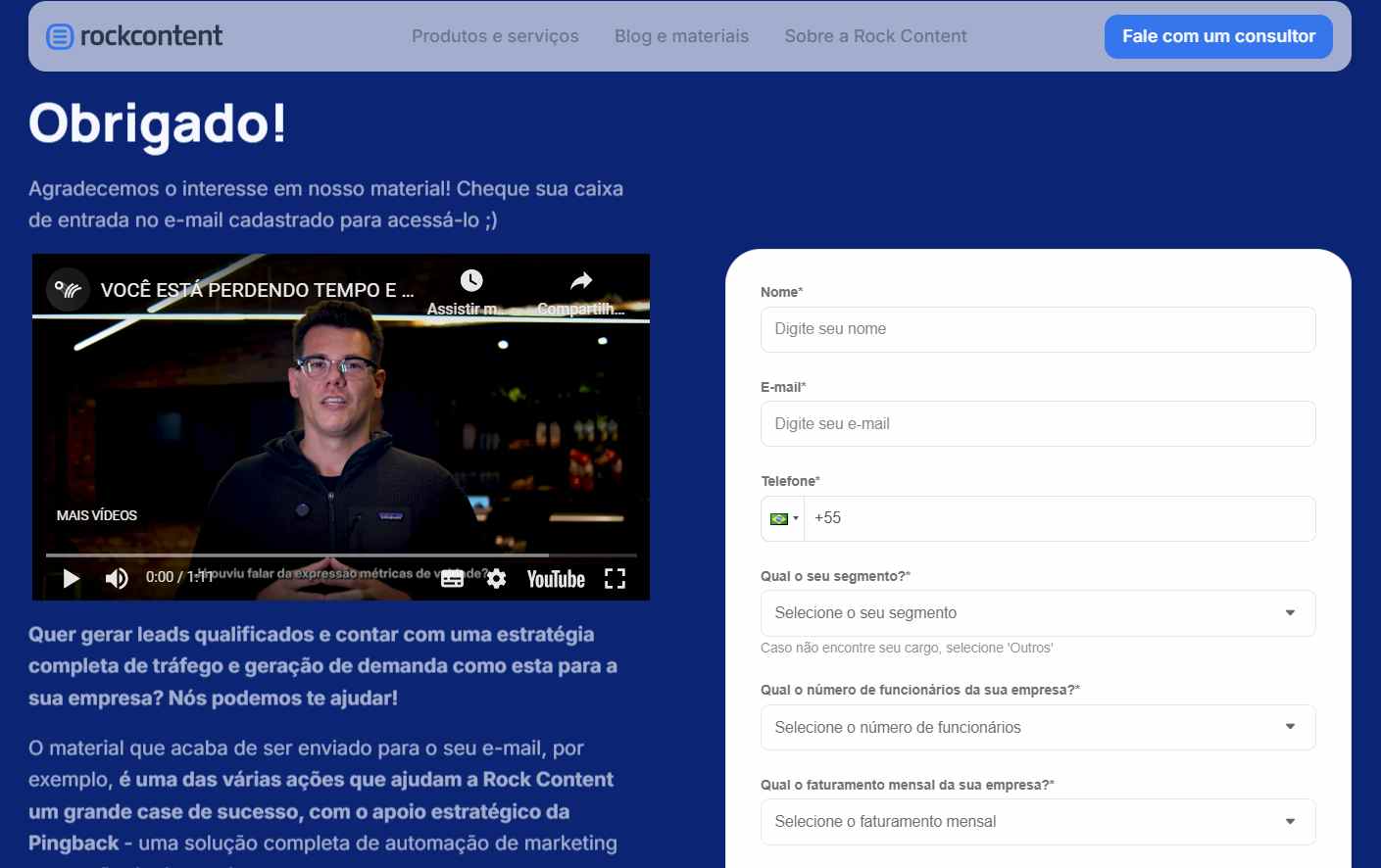
Task: Expand the faturamento mensal dropdown
Action: [1038, 822]
